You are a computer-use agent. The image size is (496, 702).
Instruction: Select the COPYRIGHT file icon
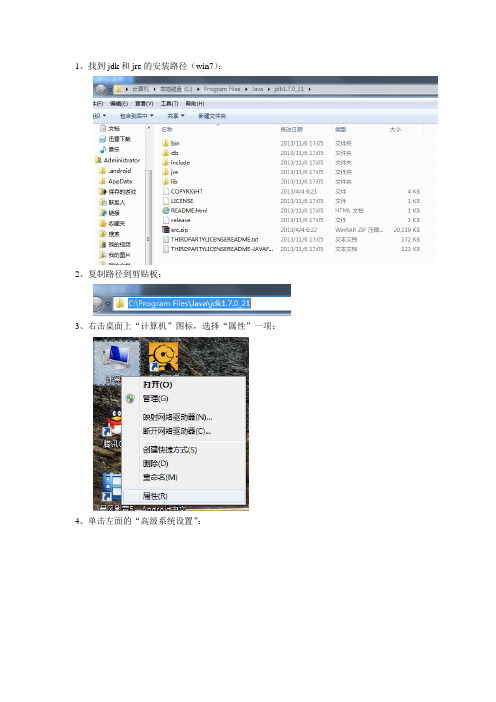click(x=166, y=191)
